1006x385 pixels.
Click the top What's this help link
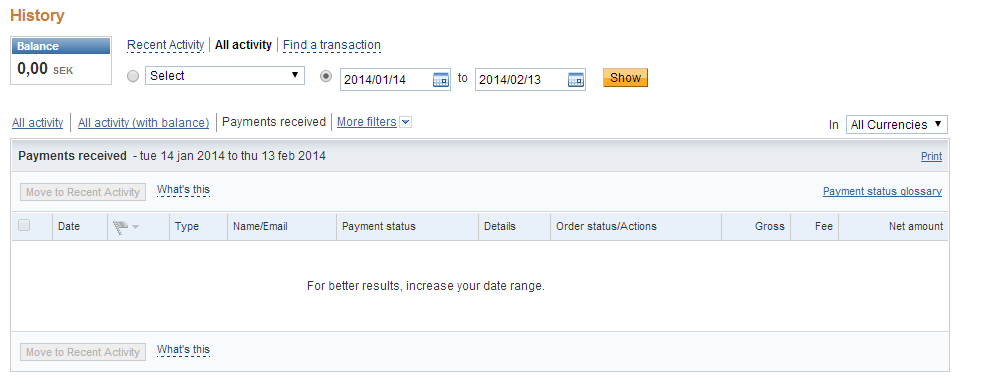click(183, 190)
